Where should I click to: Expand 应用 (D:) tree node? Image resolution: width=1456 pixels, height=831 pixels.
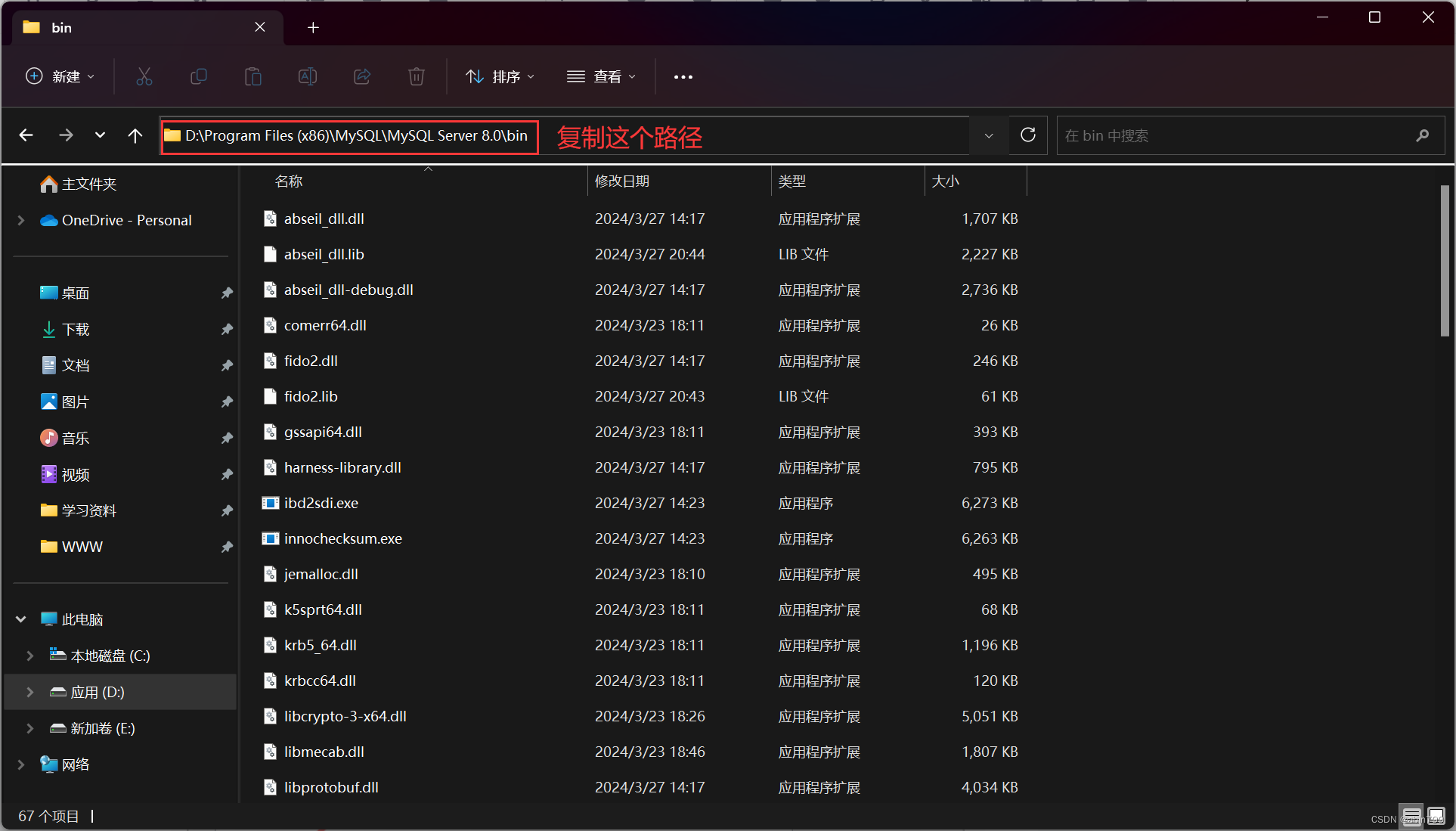tap(30, 692)
